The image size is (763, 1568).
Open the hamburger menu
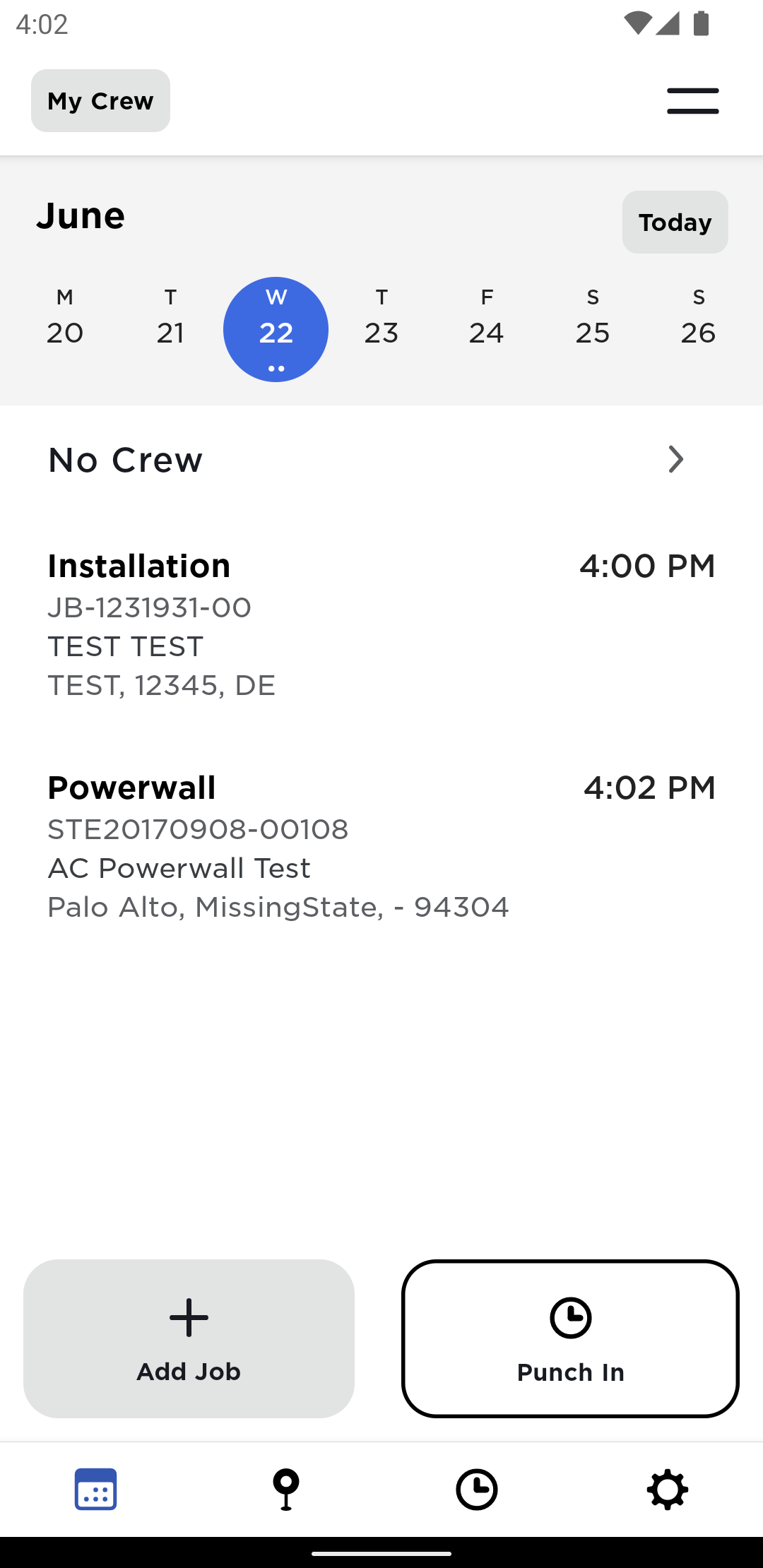(x=692, y=101)
